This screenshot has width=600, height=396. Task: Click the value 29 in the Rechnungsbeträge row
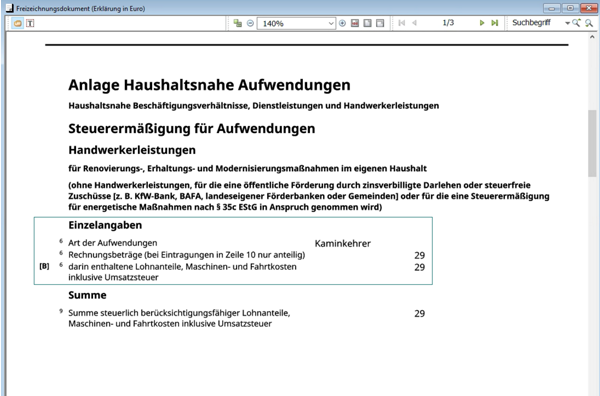tap(419, 255)
